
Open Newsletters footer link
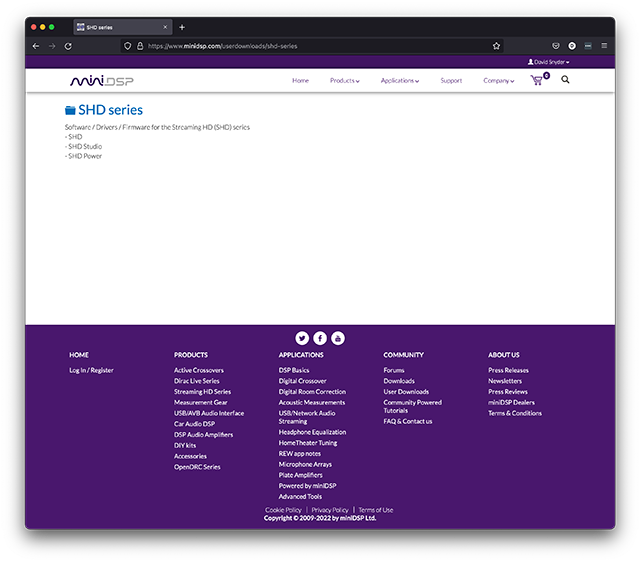(x=505, y=381)
